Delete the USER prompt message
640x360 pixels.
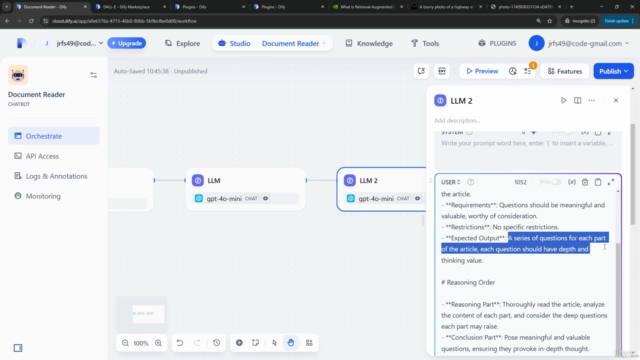point(585,182)
